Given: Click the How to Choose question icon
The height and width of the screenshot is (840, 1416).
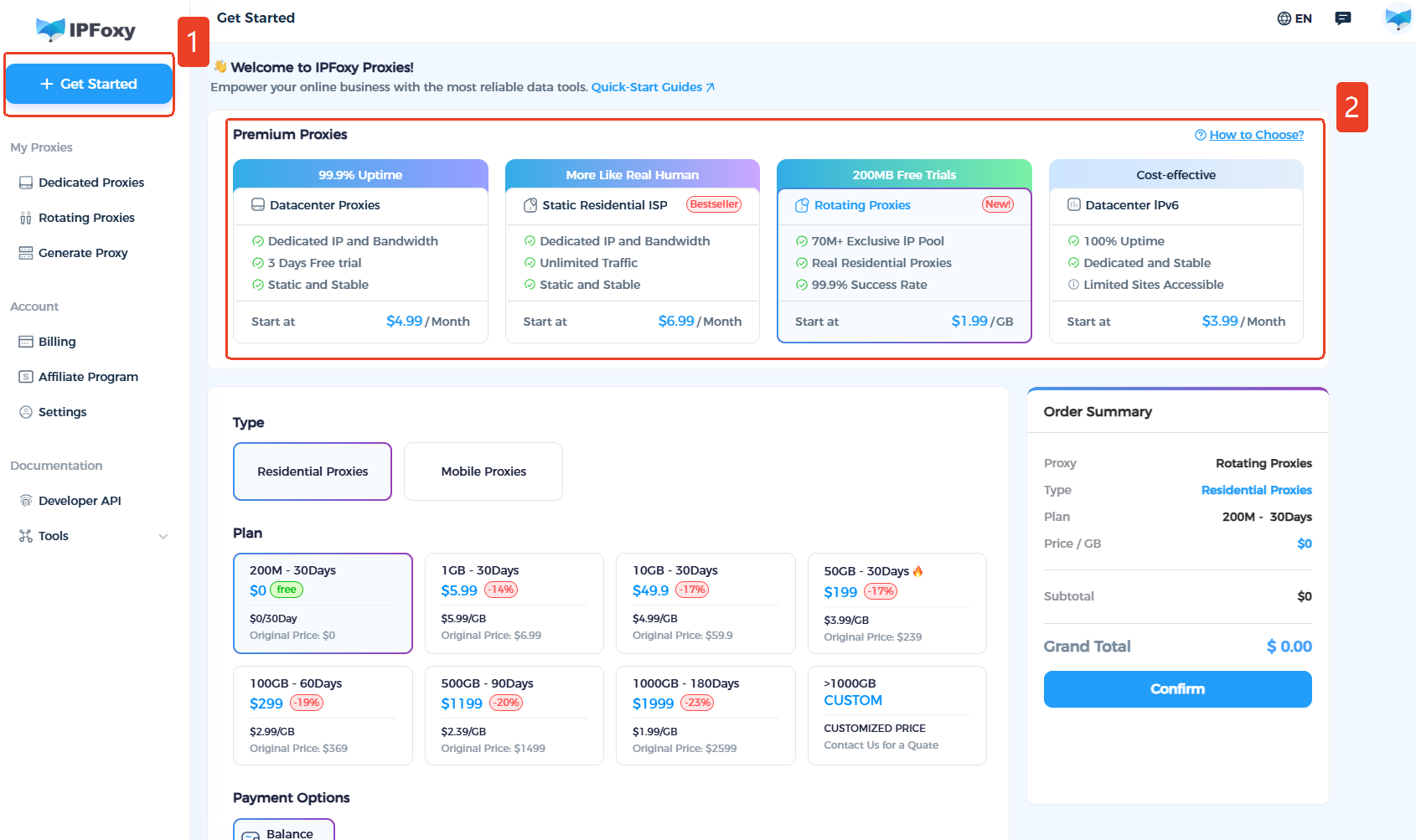Looking at the screenshot, I should click(1201, 135).
